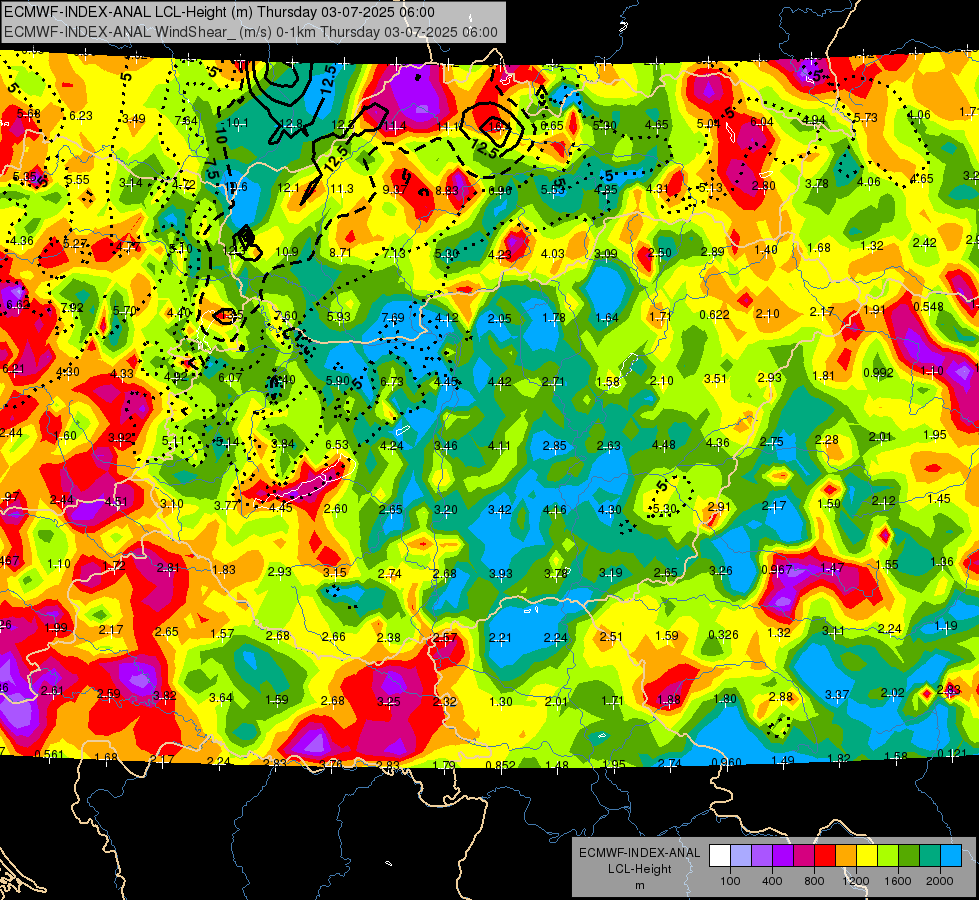Screen dimensions: 979x900
Task: Click the red legend swatch
Action: coord(825,856)
